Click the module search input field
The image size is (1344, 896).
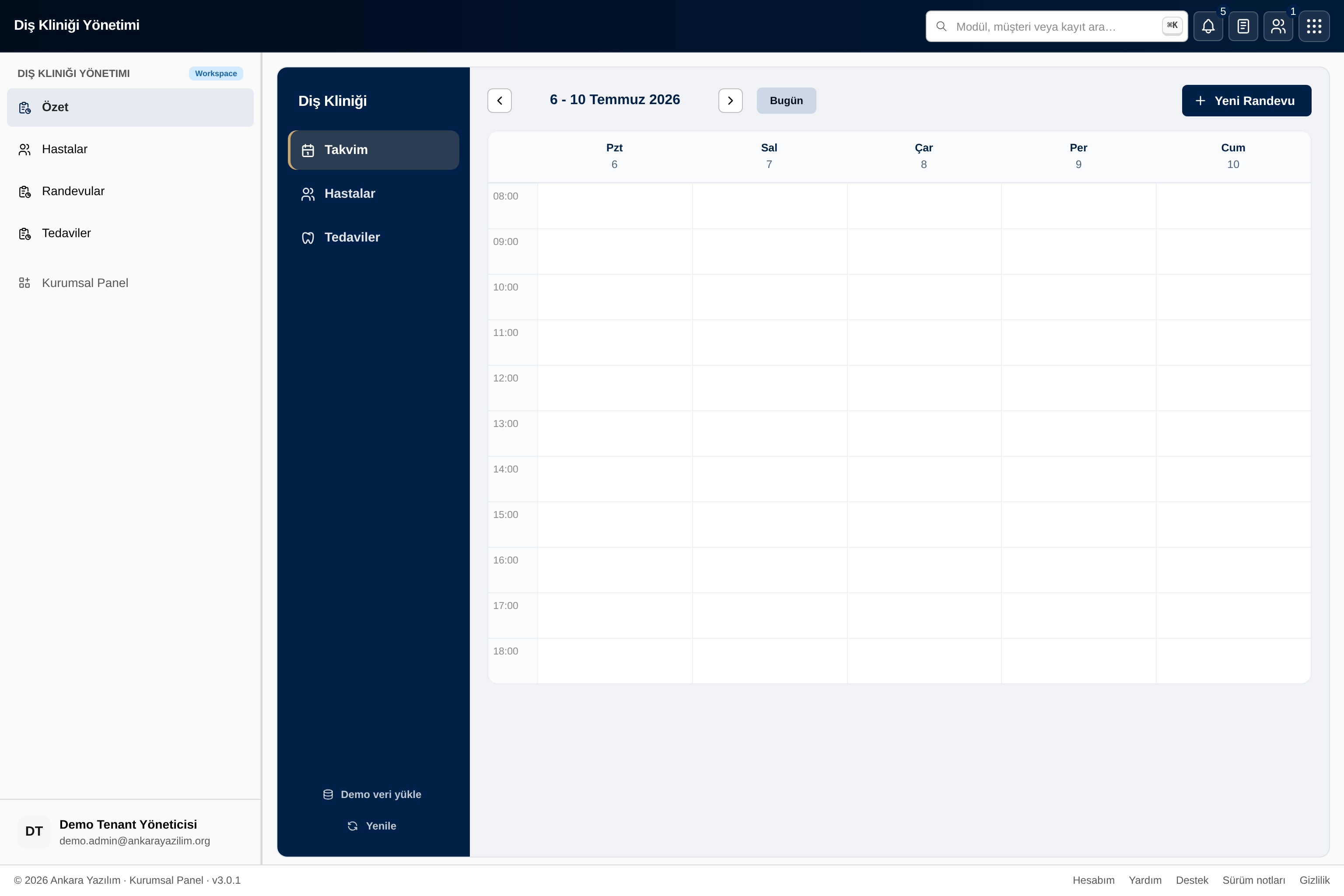pos(1057,26)
